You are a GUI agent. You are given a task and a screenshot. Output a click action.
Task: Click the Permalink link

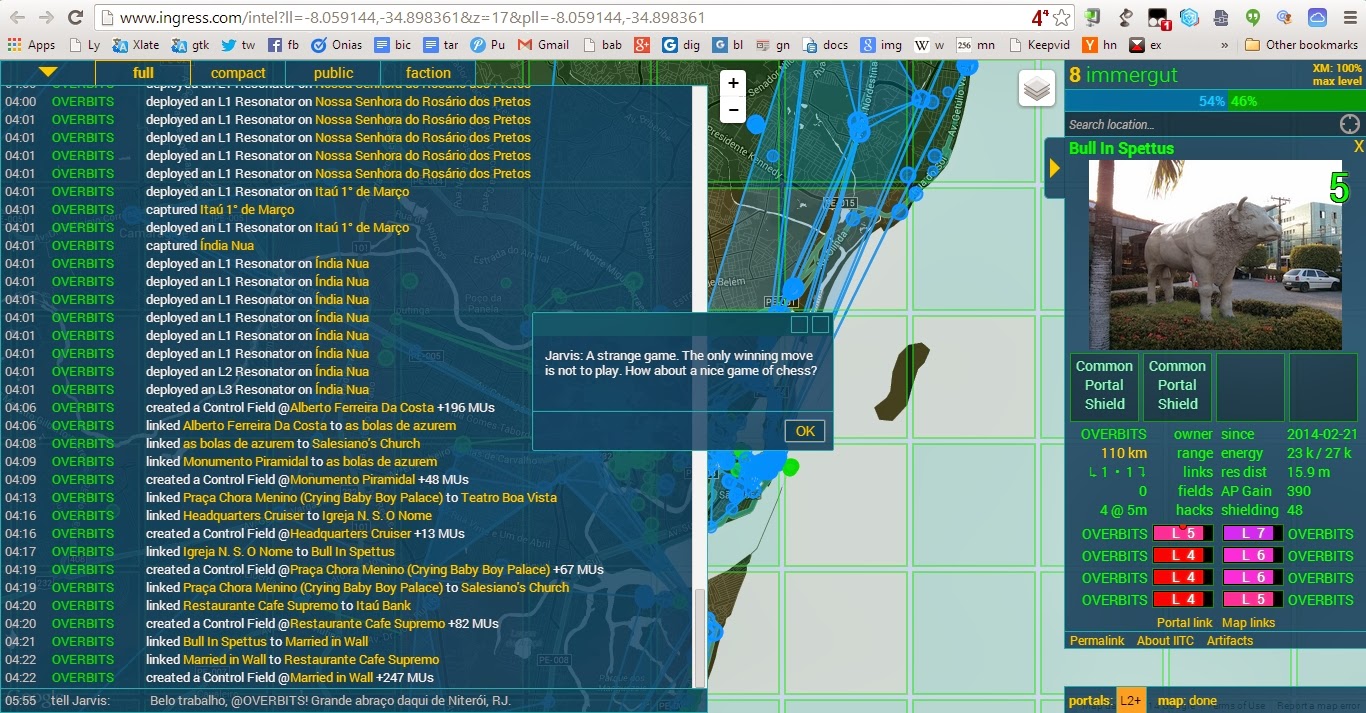click(1097, 641)
